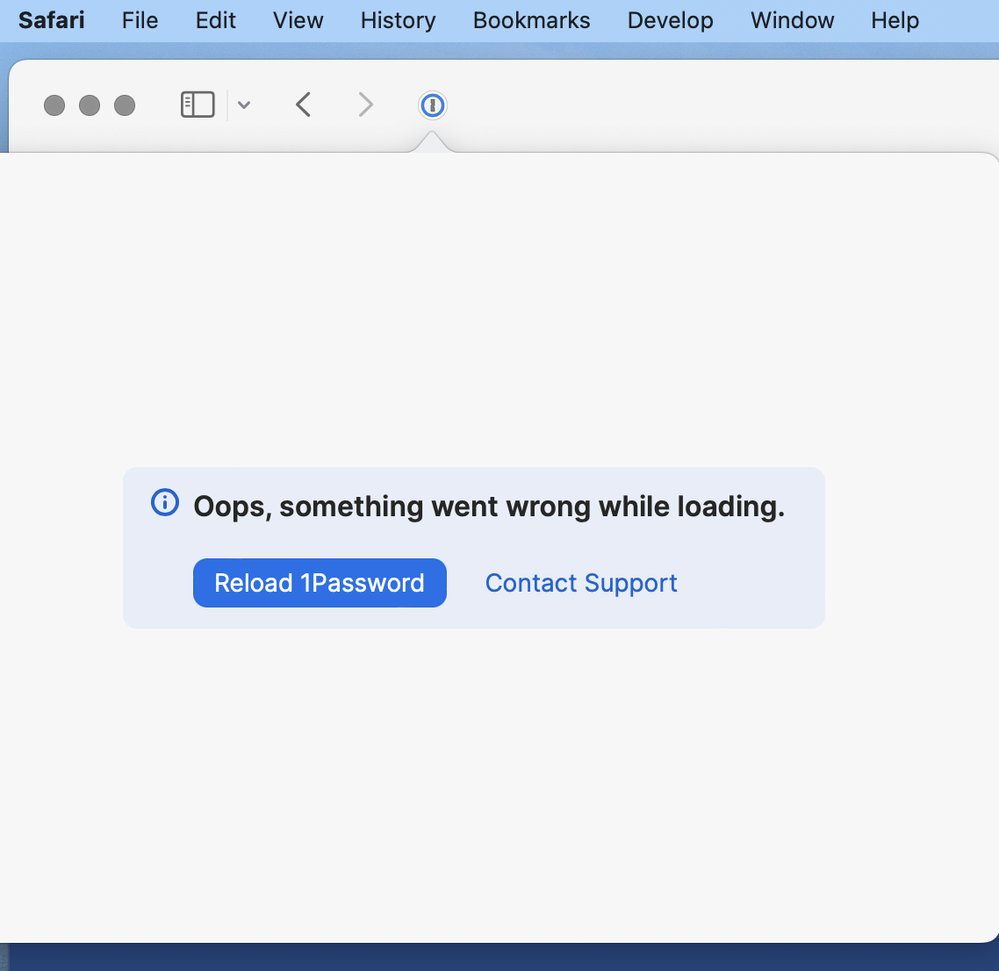Open the History menu
This screenshot has width=999, height=971.
(398, 20)
